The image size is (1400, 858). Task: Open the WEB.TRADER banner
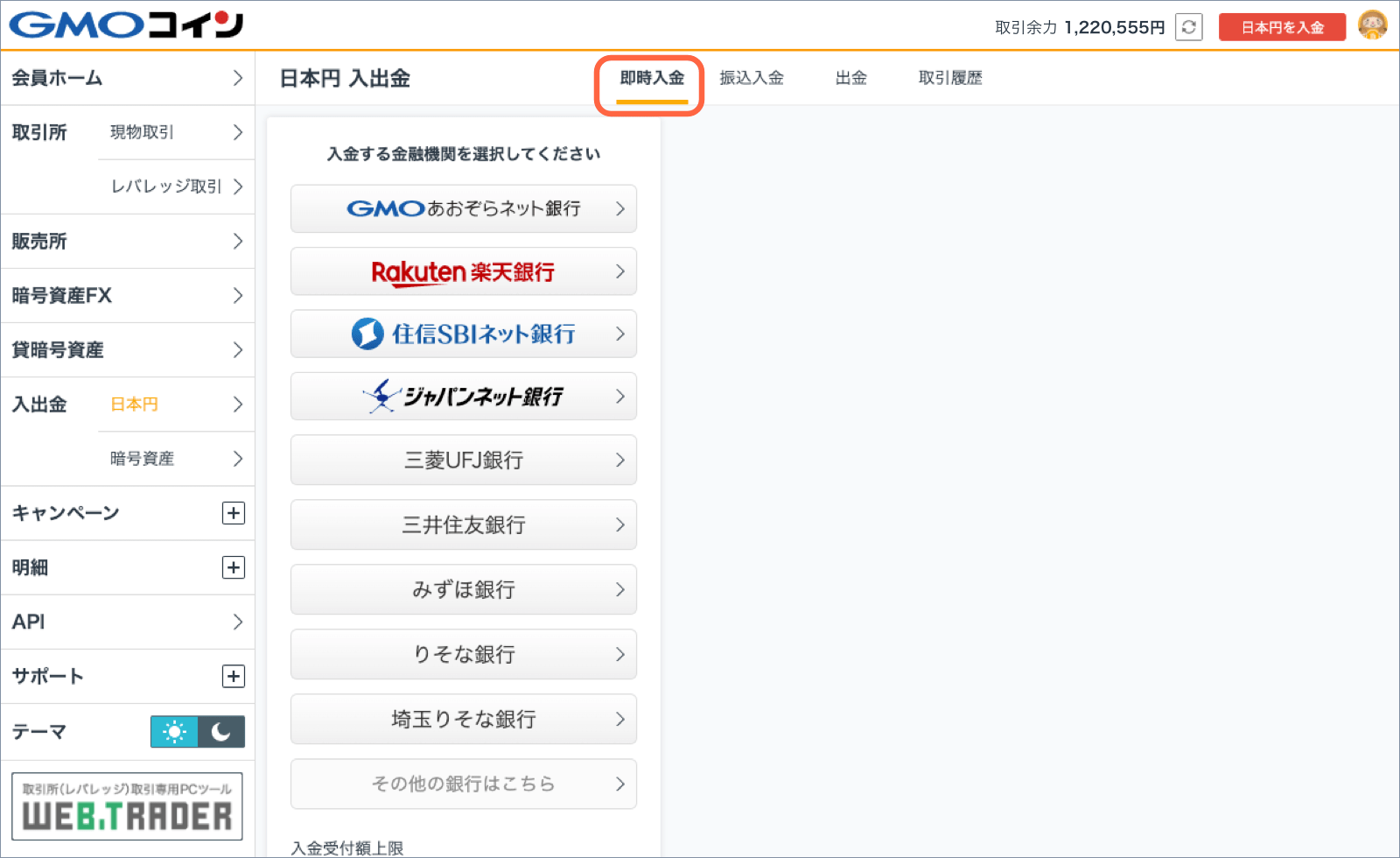coord(127,806)
